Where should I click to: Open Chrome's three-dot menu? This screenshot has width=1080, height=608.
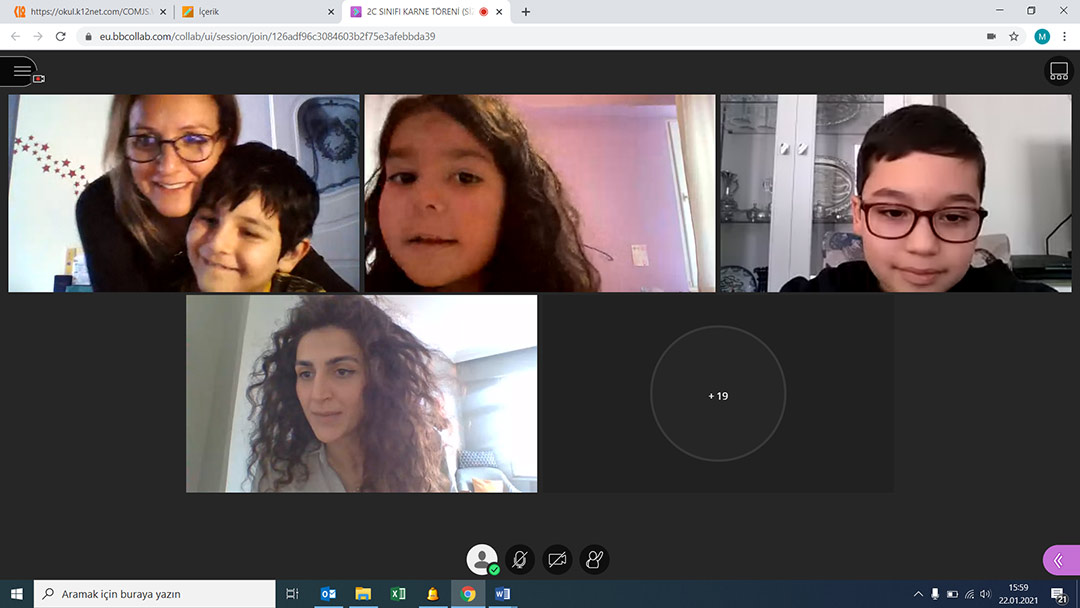pos(1066,36)
